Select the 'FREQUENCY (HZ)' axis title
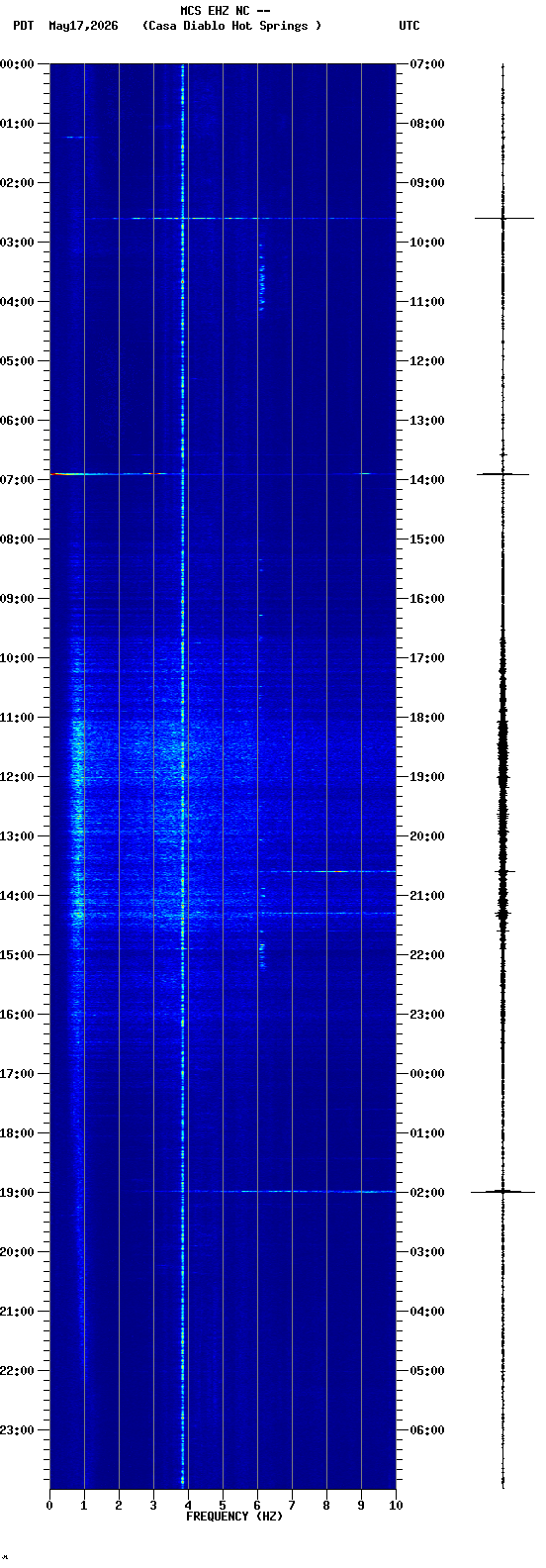Screen dimensions: 546x1568 [234, 1517]
